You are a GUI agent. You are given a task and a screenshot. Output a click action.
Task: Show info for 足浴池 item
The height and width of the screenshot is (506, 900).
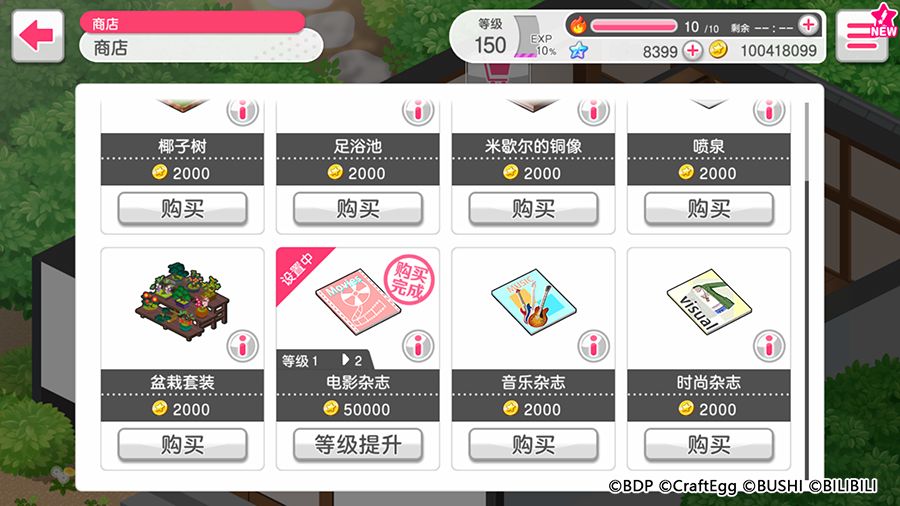(x=418, y=110)
